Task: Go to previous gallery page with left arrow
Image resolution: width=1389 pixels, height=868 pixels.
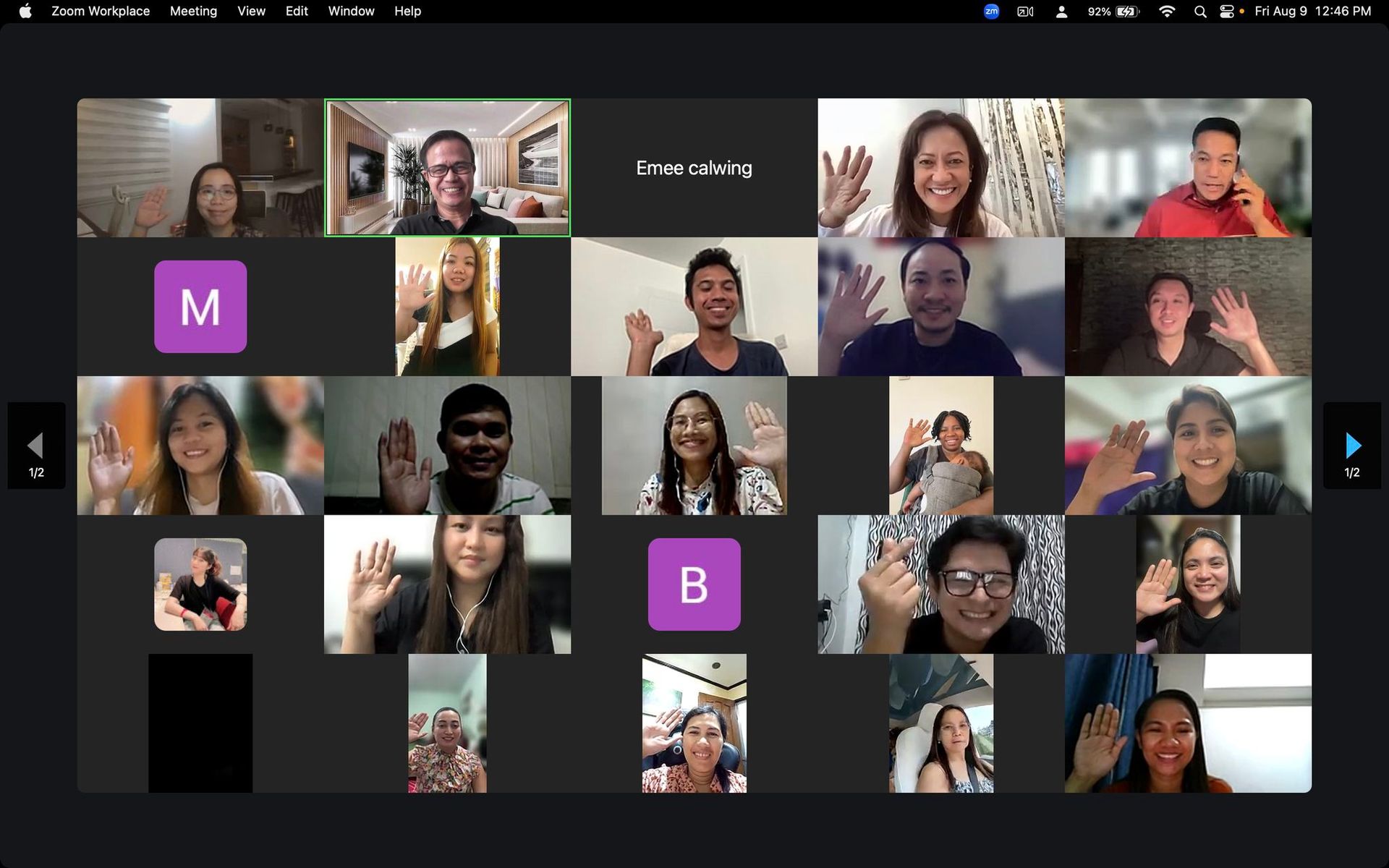Action: 36,446
